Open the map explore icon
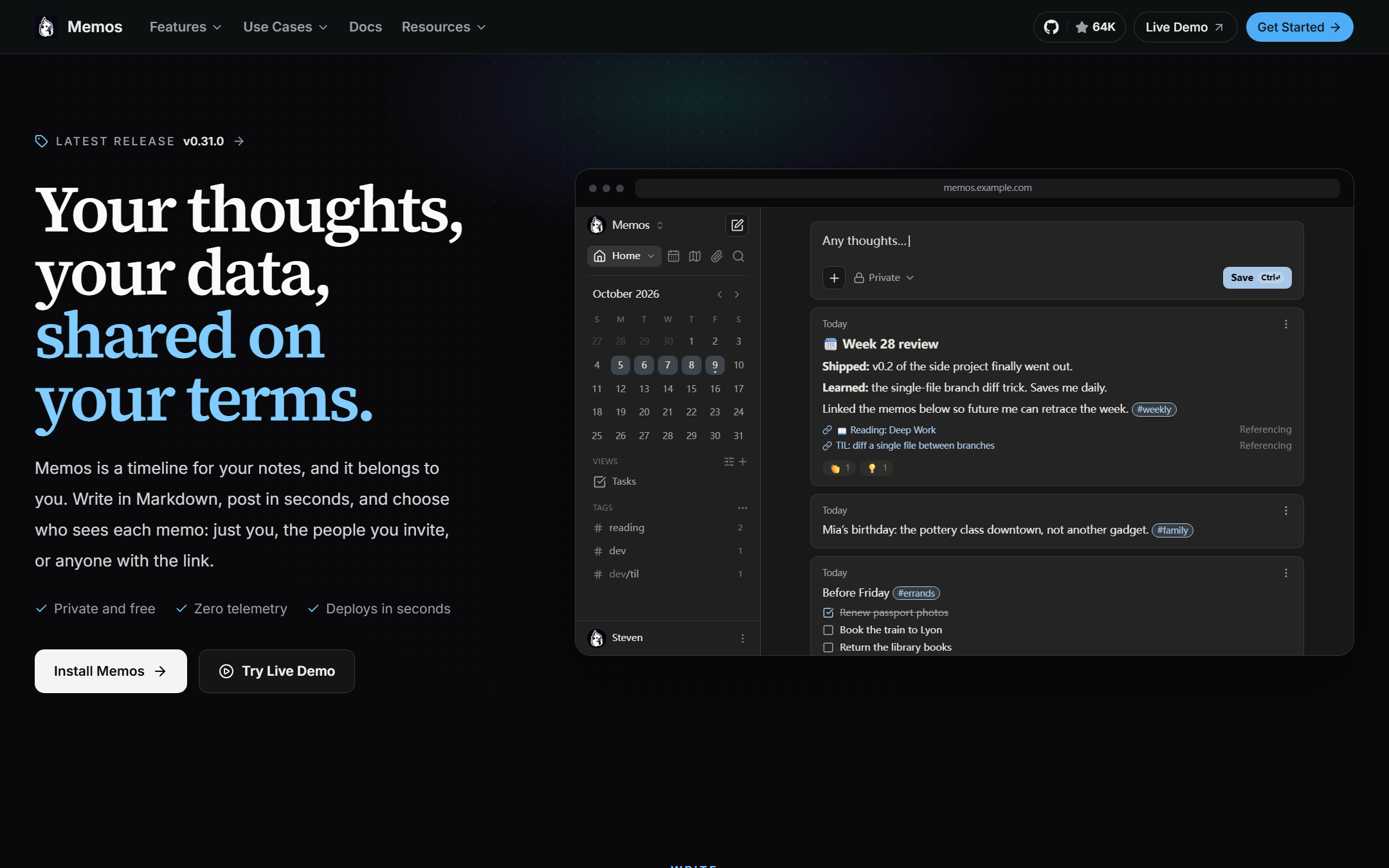The image size is (1389, 868). click(x=695, y=256)
